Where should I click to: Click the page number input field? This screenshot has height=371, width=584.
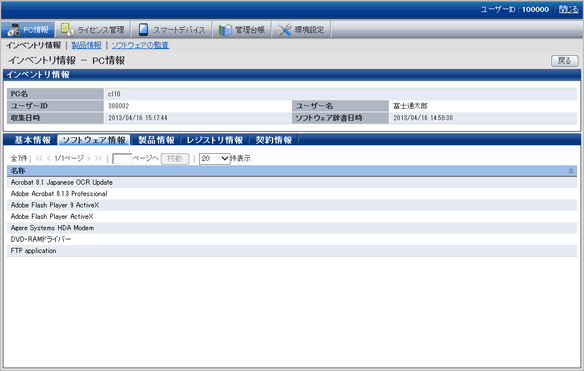122,159
